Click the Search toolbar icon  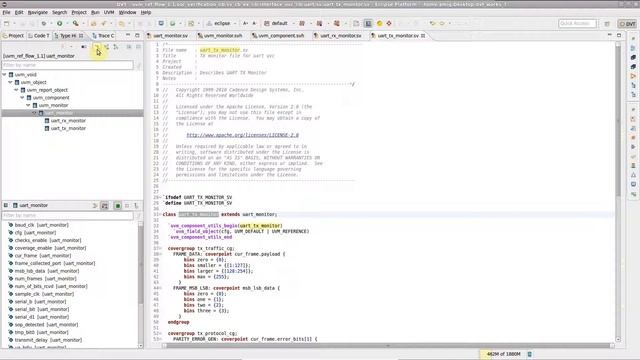click(x=76, y=24)
